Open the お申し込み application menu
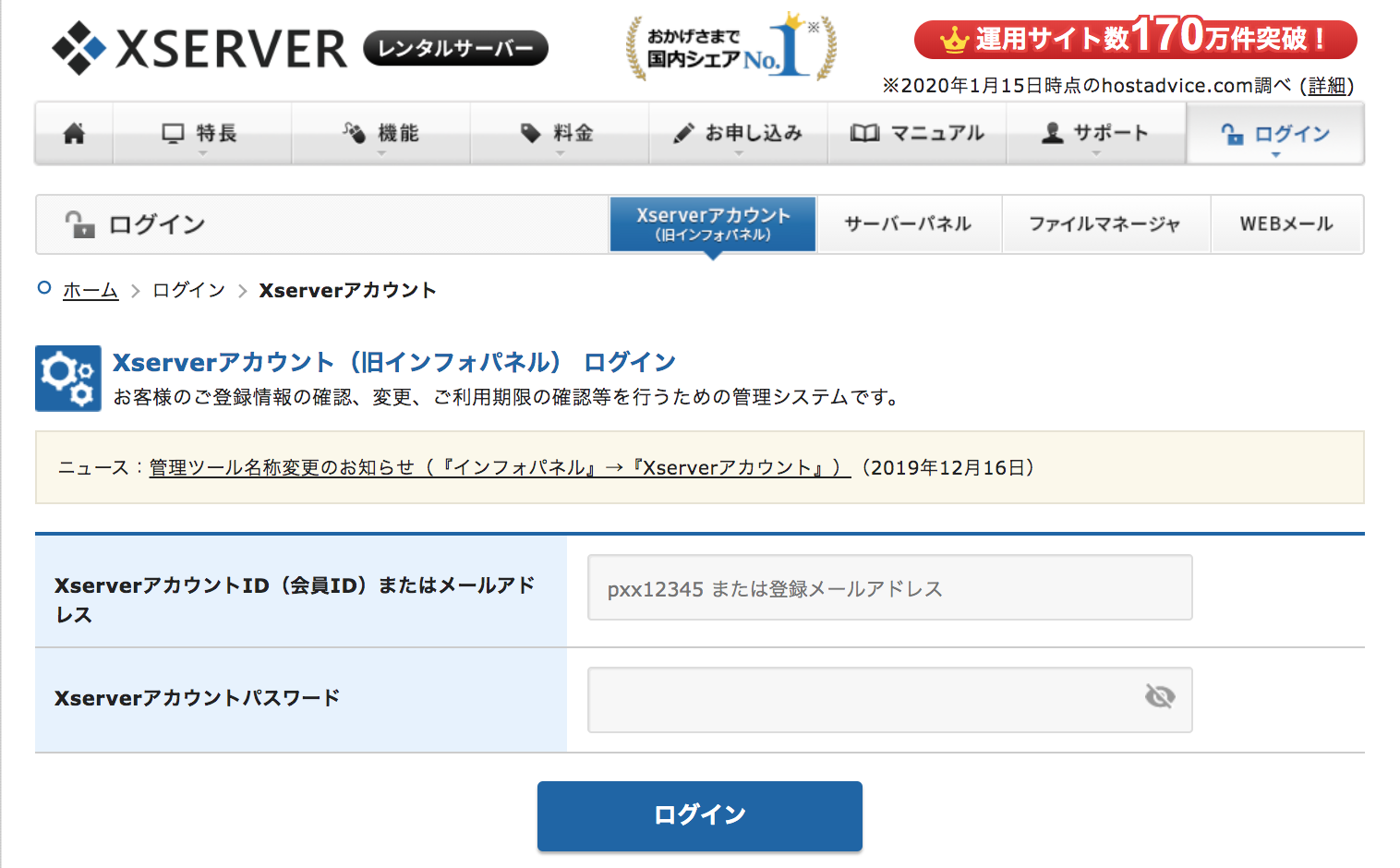Viewport: 1400px width, 868px height. [738, 134]
